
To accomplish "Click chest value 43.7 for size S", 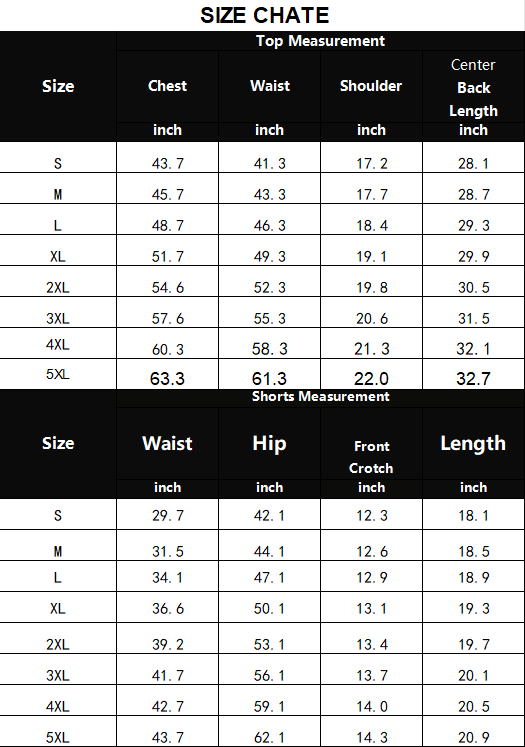I will tap(167, 163).
